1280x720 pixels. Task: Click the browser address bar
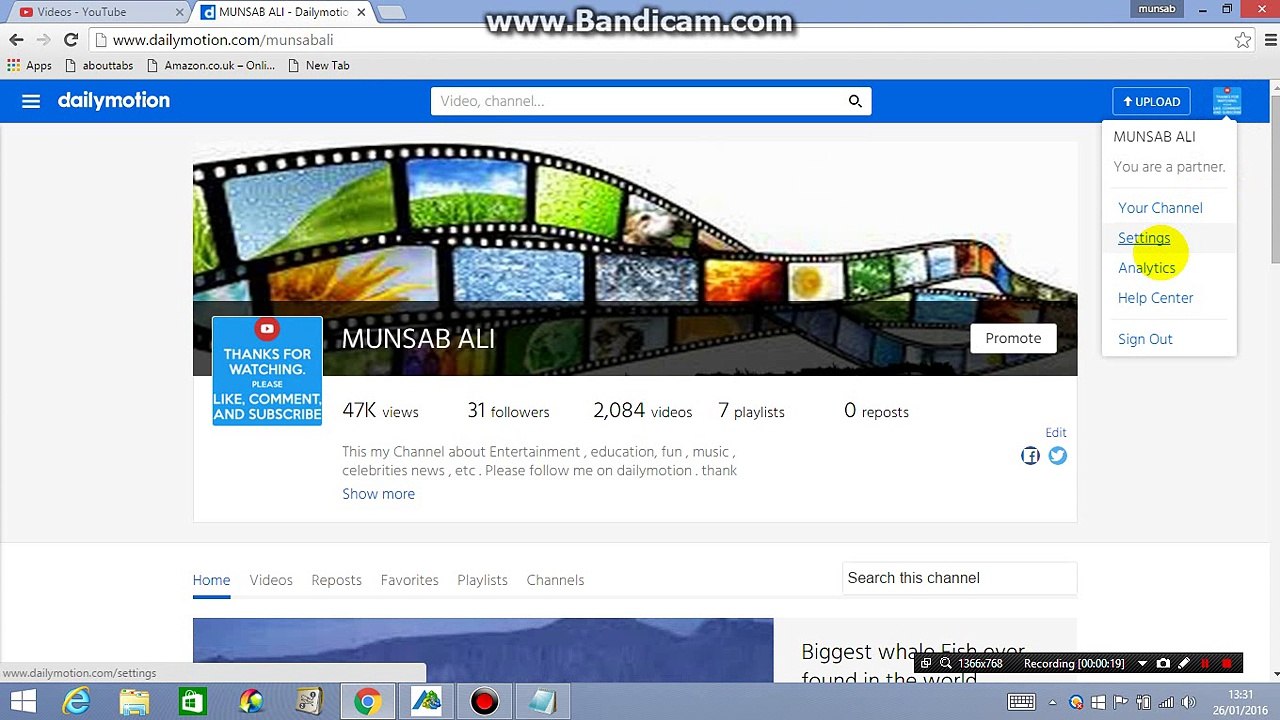coord(660,40)
